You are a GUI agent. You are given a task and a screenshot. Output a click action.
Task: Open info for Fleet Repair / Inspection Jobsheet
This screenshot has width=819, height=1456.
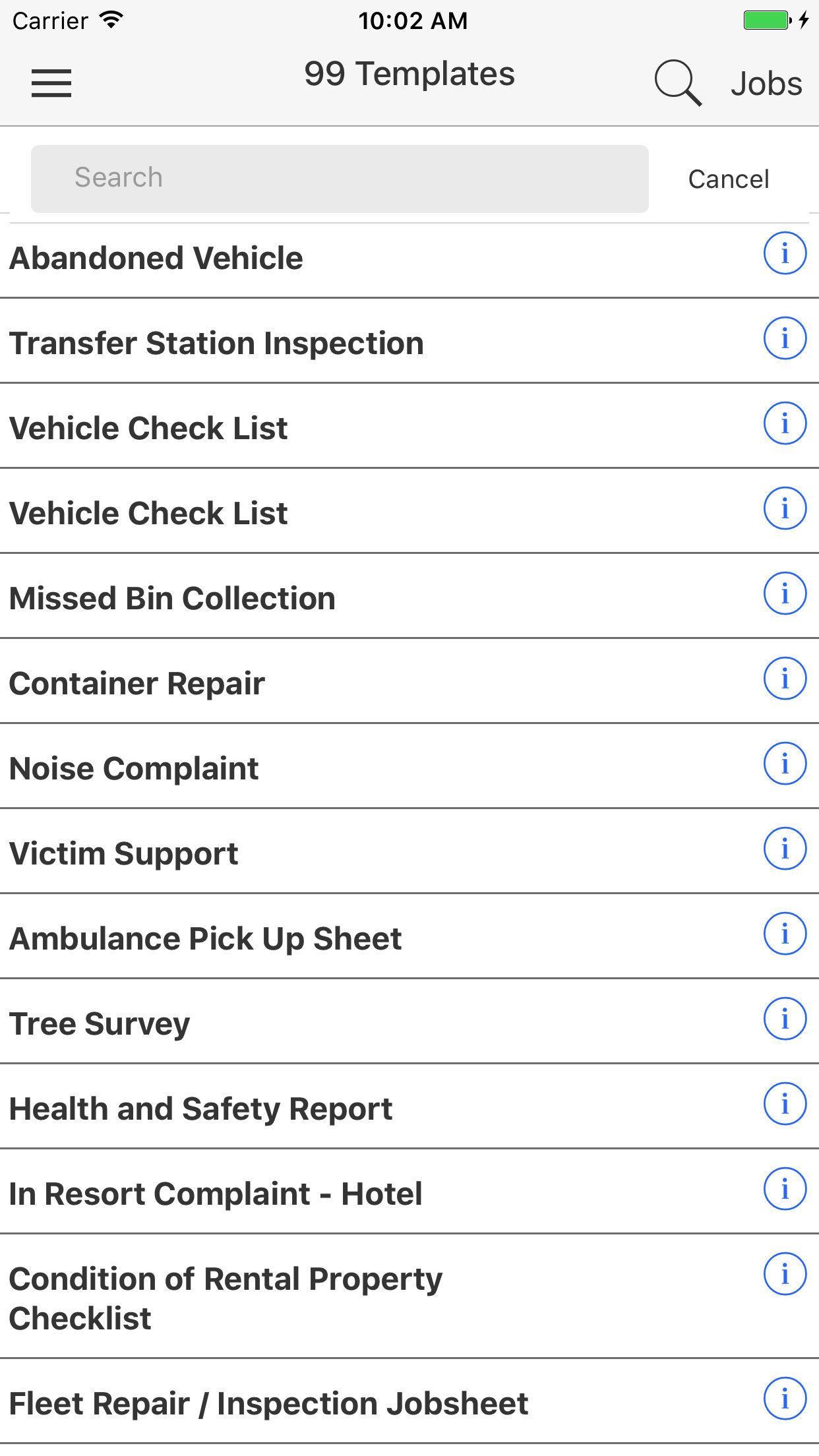tap(784, 1399)
